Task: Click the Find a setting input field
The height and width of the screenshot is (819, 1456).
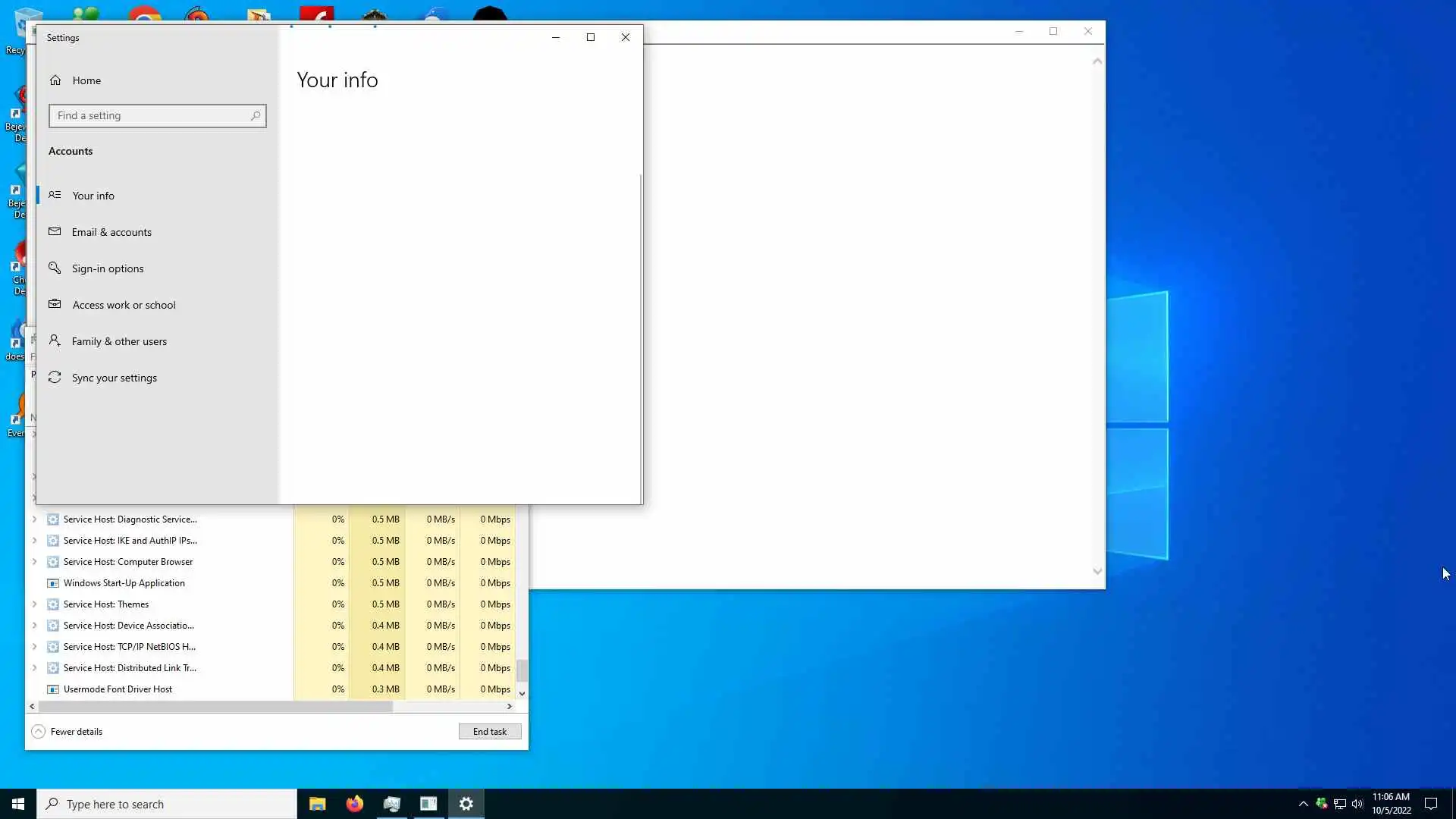Action: click(150, 116)
